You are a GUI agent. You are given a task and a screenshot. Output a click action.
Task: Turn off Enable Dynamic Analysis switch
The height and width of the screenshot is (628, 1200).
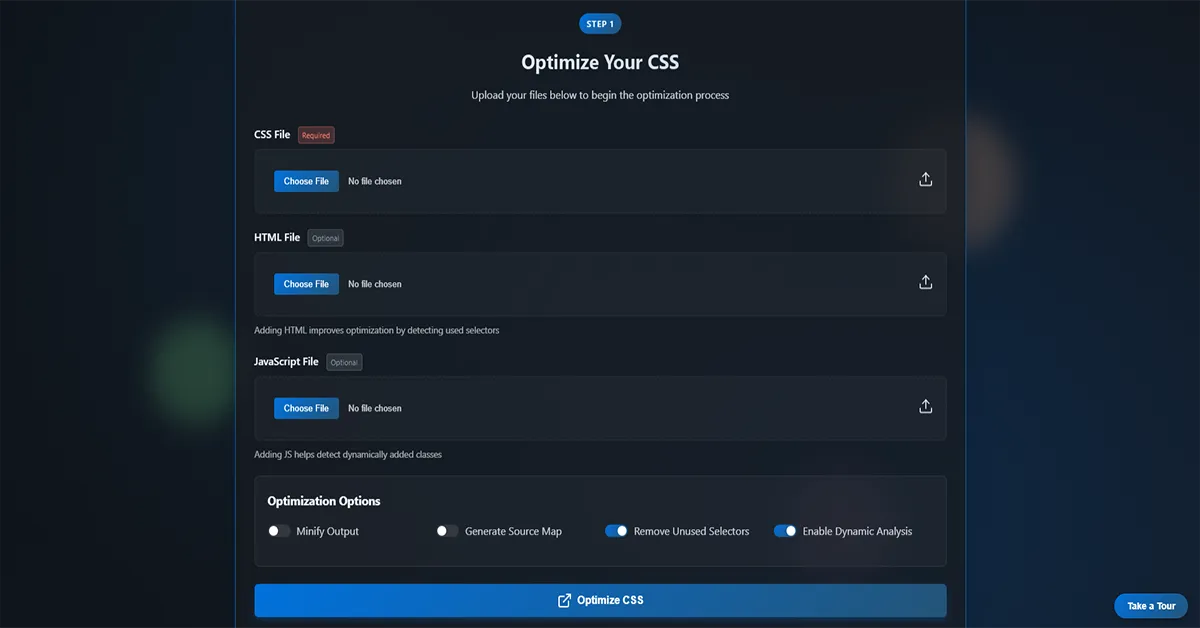(785, 531)
